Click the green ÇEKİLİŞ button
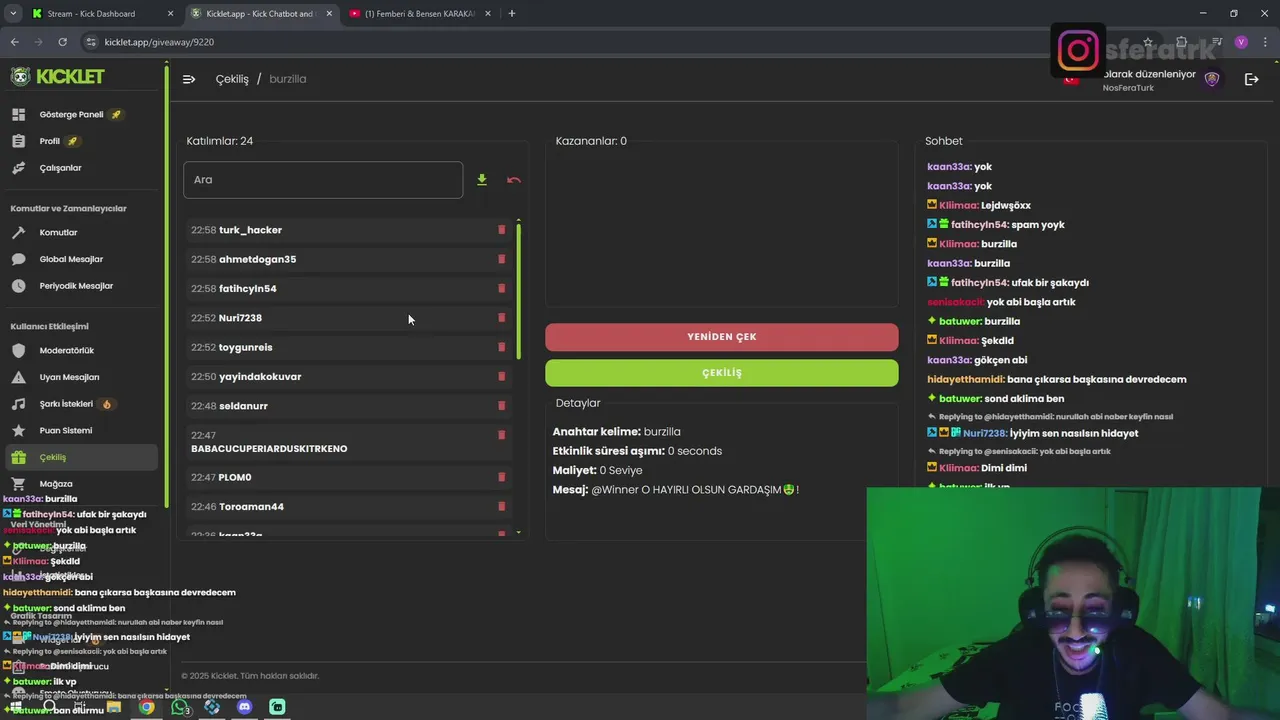Image resolution: width=1280 pixels, height=720 pixels. [722, 373]
